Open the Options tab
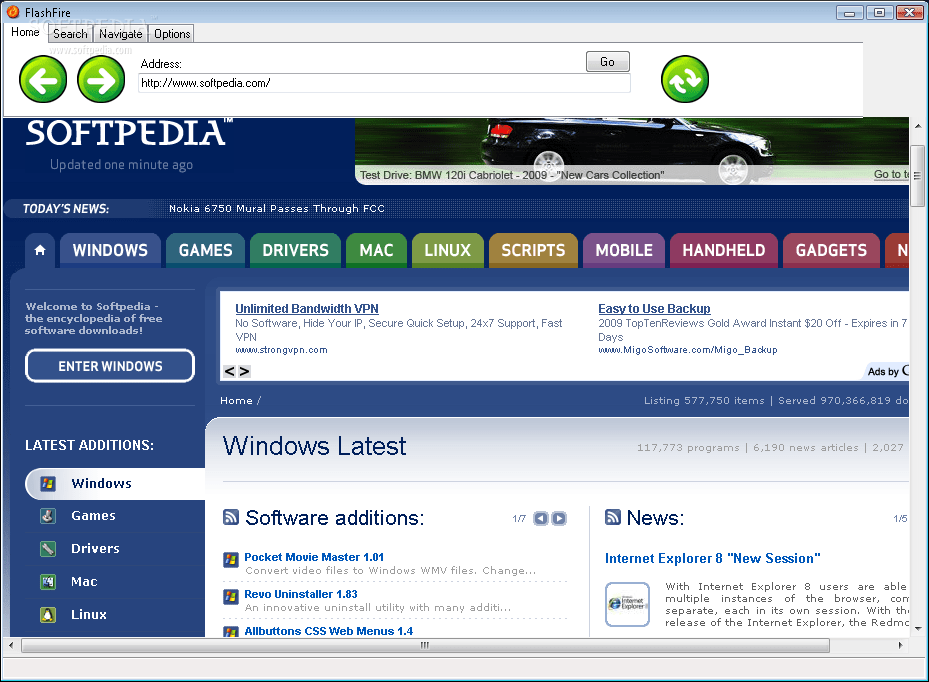This screenshot has height=682, width=929. (x=172, y=34)
